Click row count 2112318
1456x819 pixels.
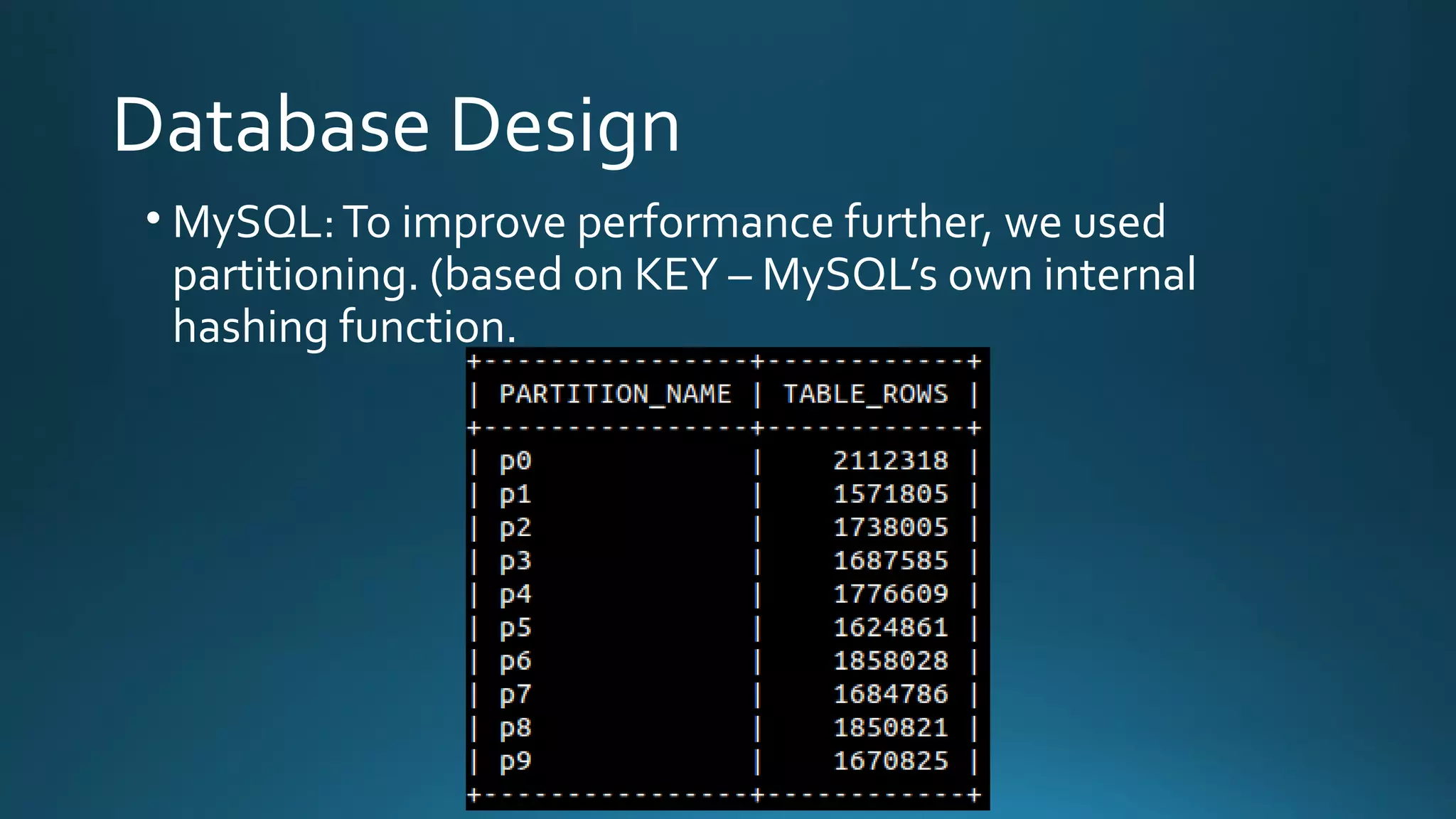(890, 461)
